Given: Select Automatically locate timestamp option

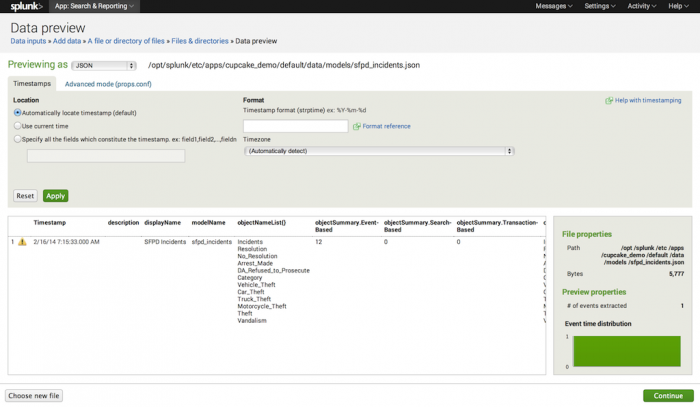Looking at the screenshot, I should (17, 112).
